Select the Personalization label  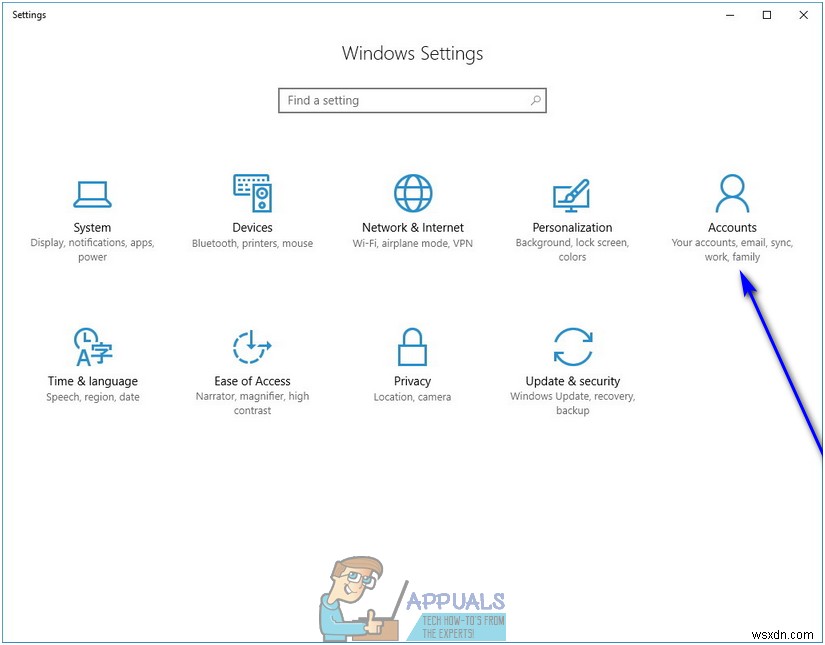click(572, 227)
